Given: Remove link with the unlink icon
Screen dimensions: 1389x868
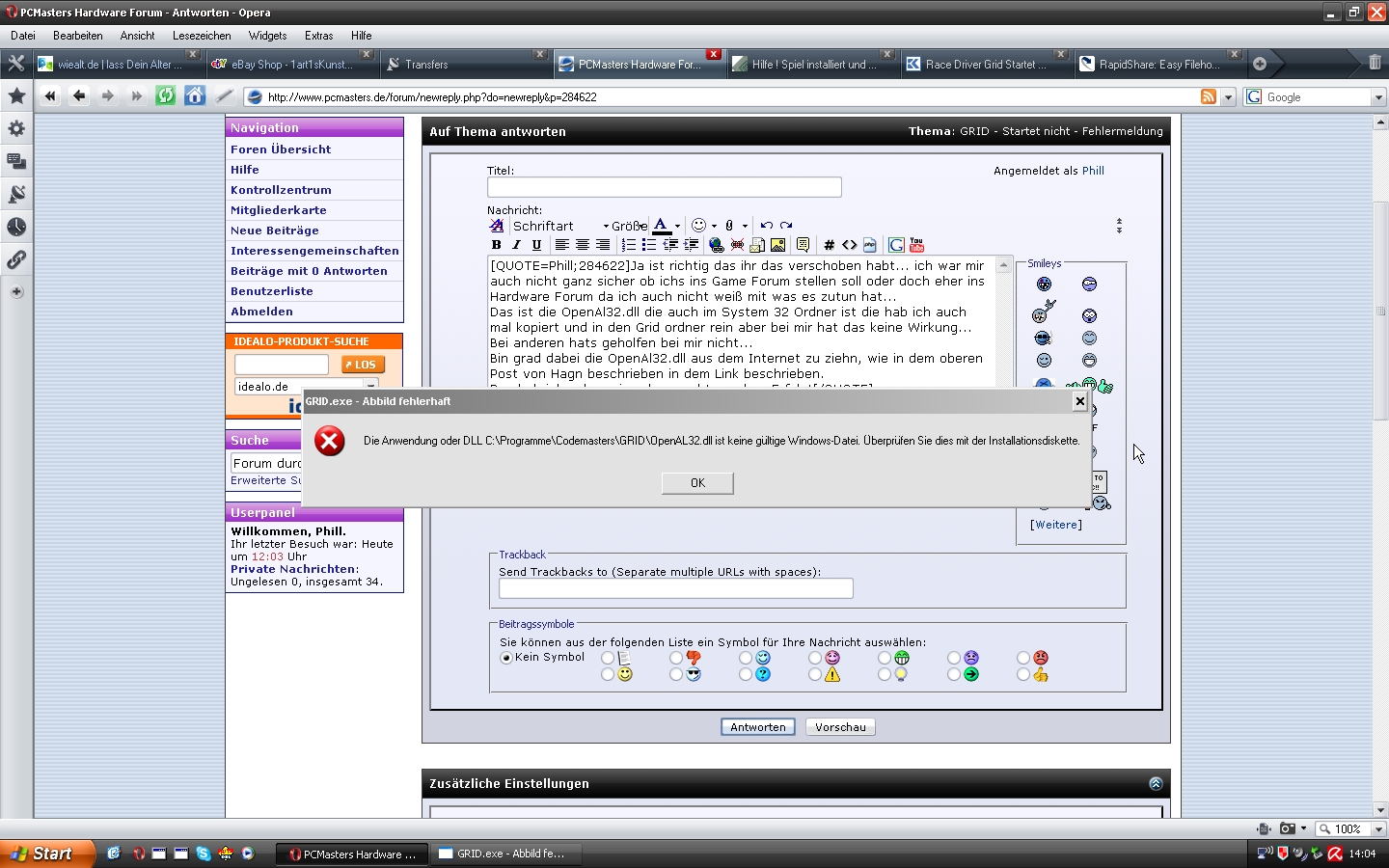Looking at the screenshot, I should click(x=737, y=245).
